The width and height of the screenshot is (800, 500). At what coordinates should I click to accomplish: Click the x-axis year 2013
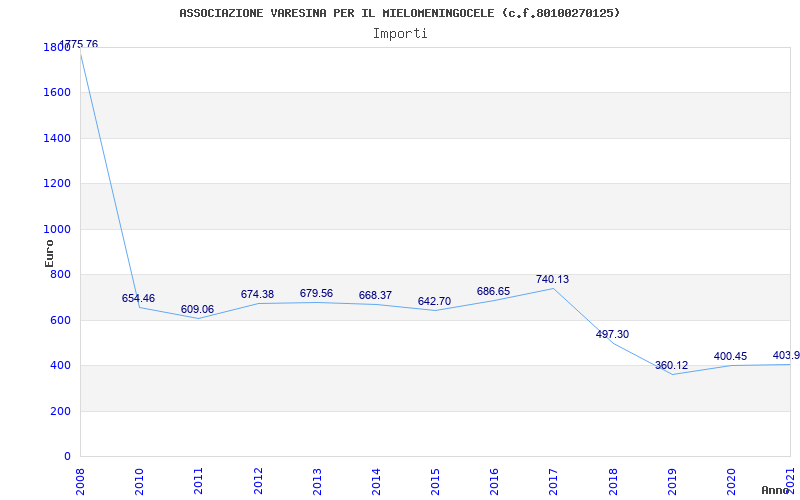(317, 482)
